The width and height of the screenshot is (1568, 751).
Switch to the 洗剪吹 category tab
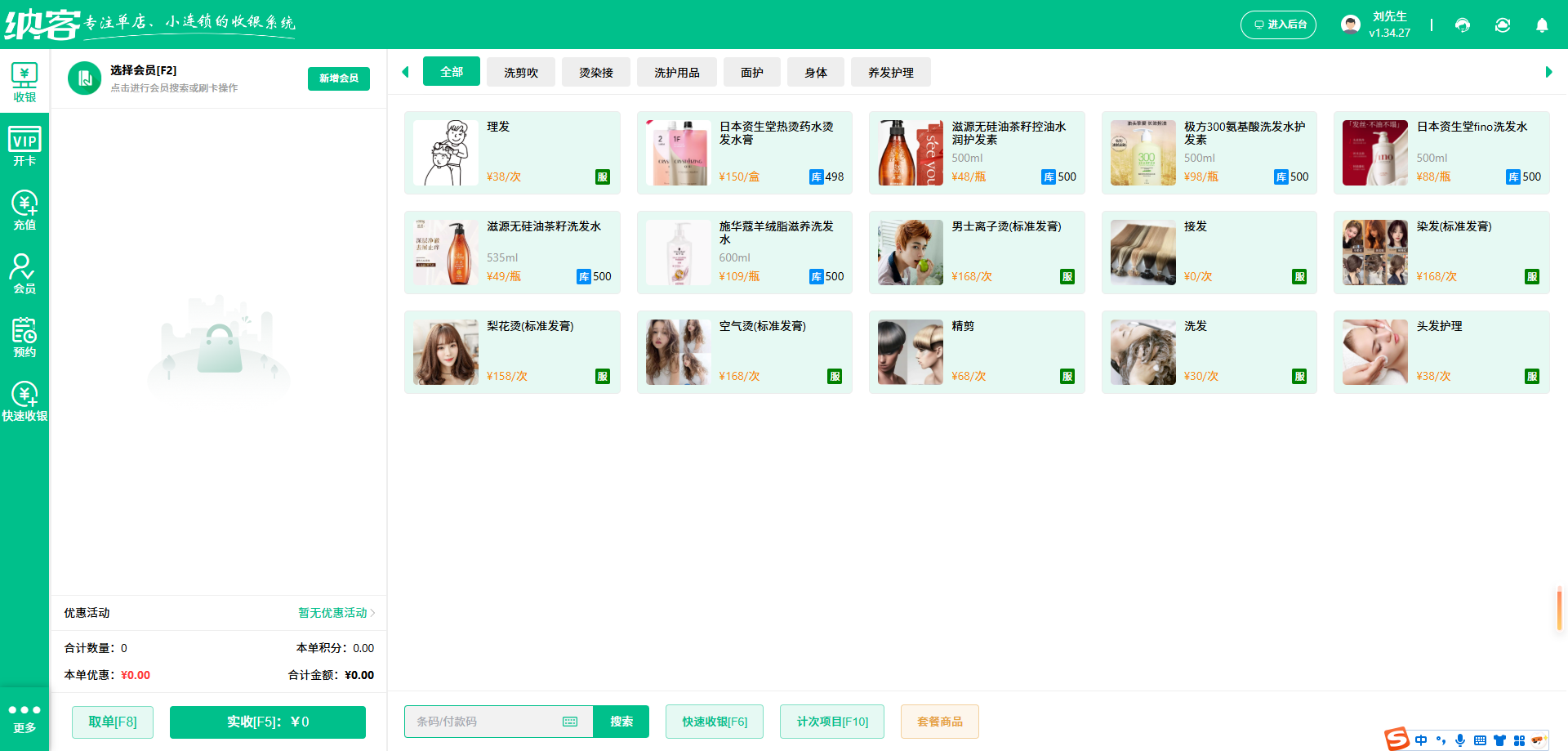pyautogui.click(x=520, y=72)
